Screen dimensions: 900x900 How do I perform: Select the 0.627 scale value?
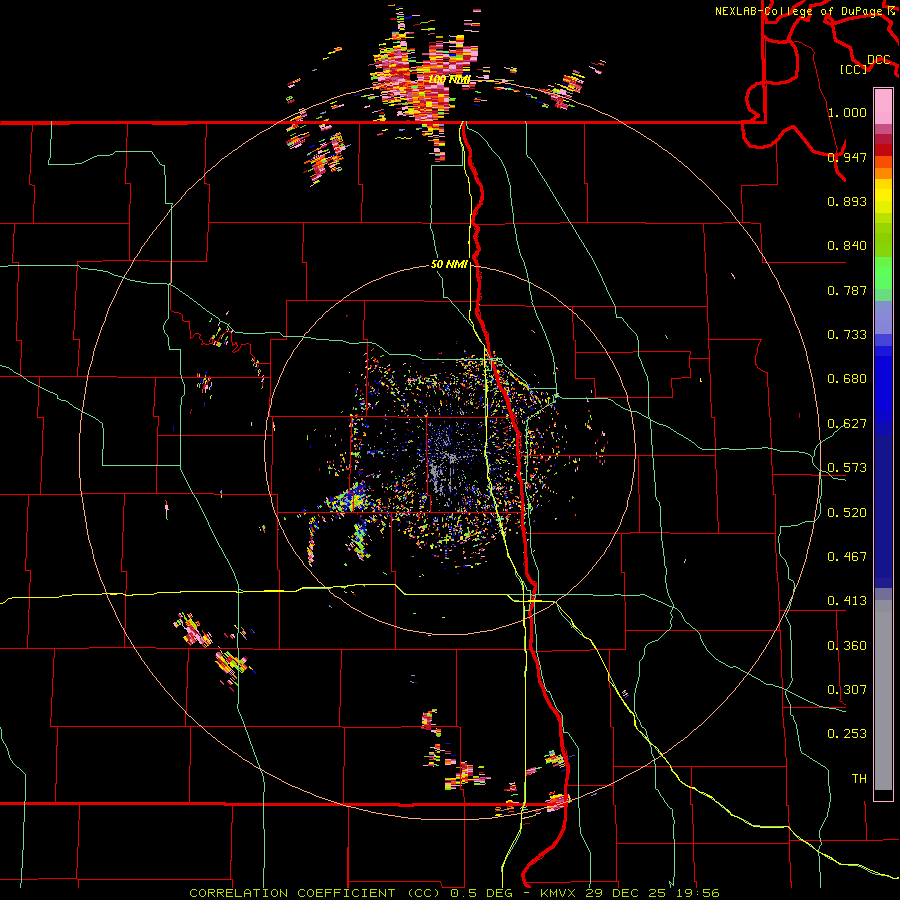click(847, 424)
